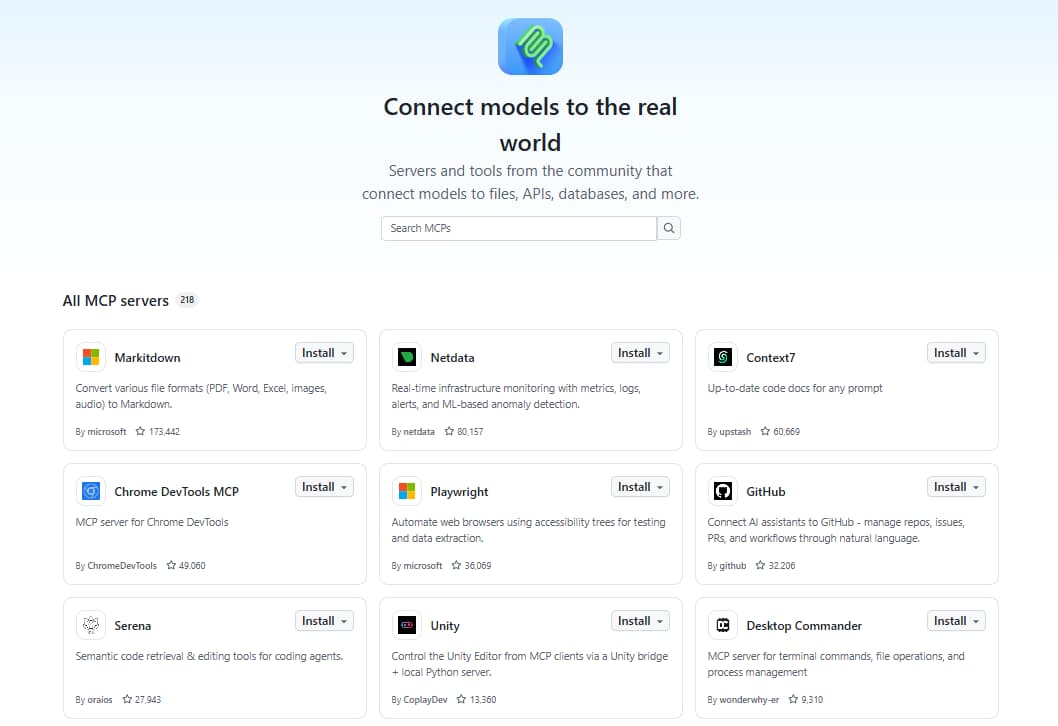
Task: Click star count 60,669
Action: click(x=786, y=432)
